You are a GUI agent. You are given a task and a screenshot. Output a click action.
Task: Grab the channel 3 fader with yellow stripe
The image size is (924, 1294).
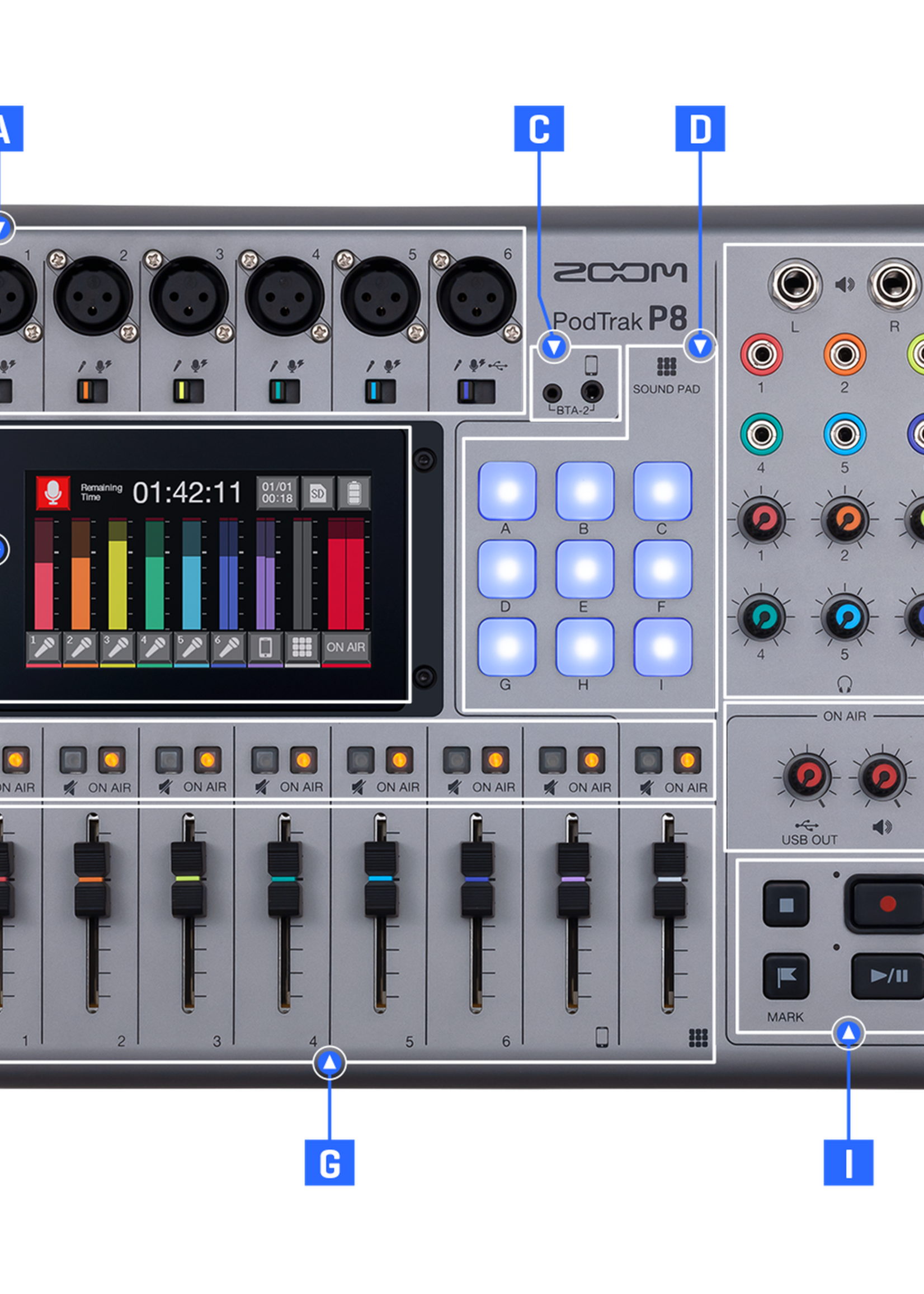pyautogui.click(x=188, y=879)
